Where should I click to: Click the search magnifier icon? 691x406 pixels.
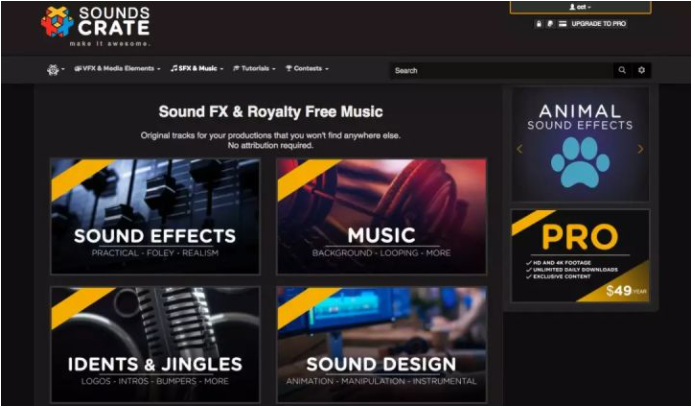click(x=622, y=70)
